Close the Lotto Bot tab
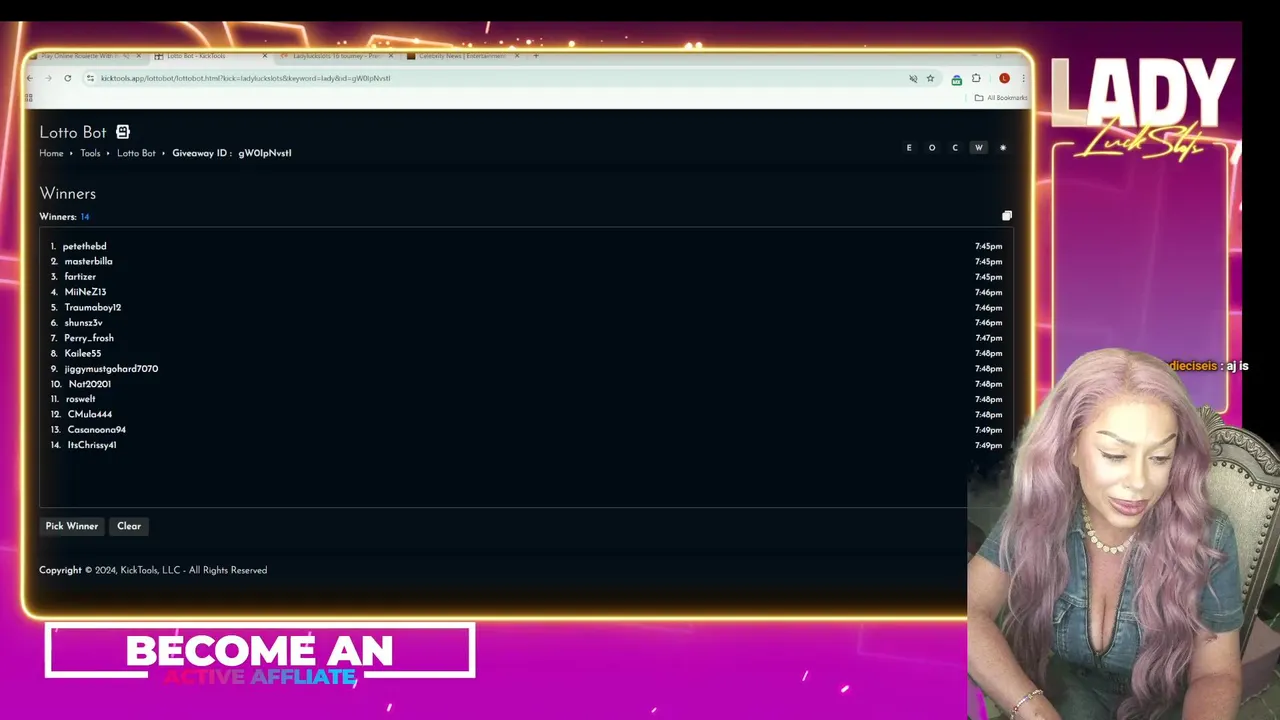Image resolution: width=1280 pixels, height=720 pixels. pos(264,56)
